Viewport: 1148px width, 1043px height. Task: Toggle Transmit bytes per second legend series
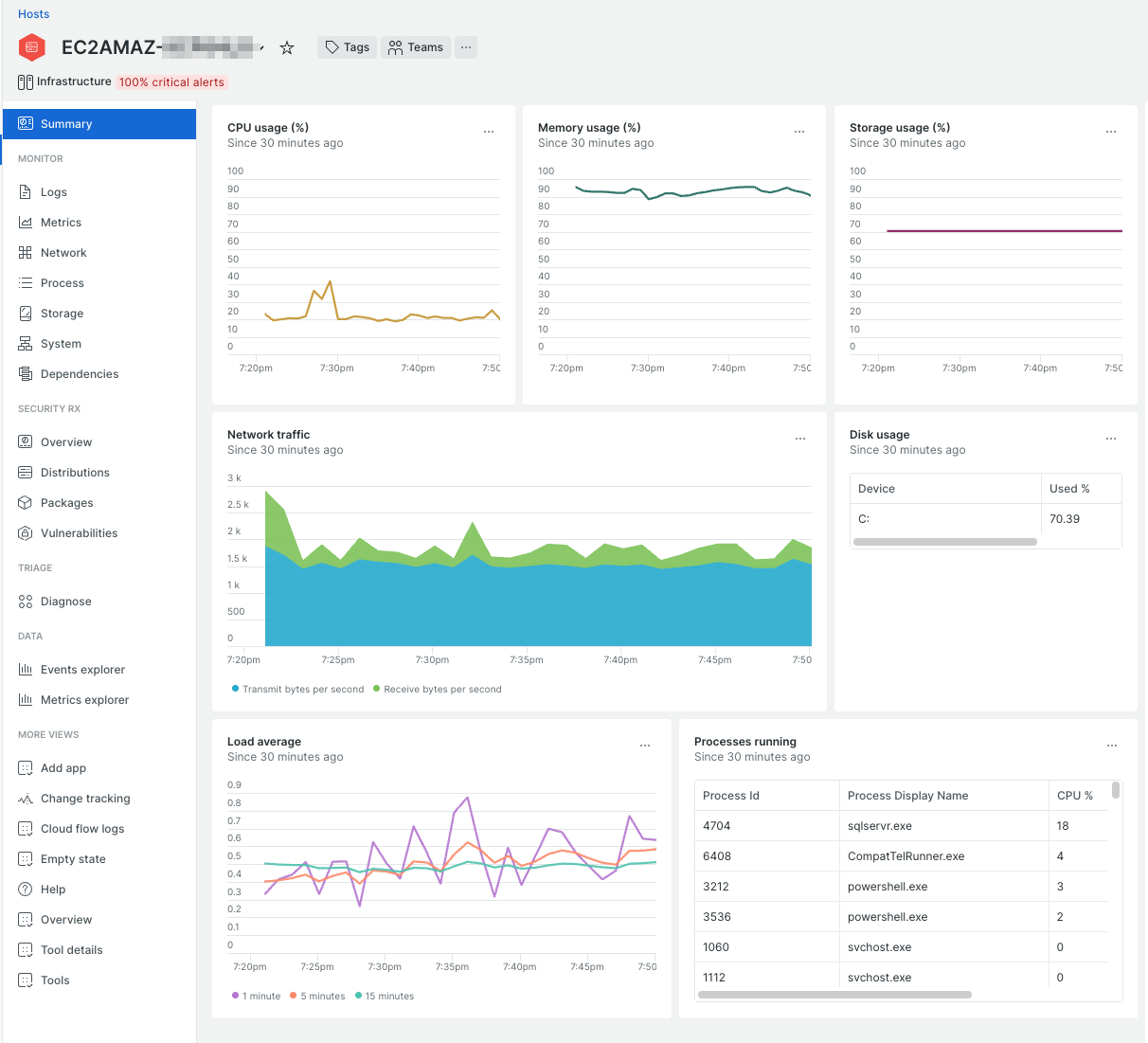(297, 689)
